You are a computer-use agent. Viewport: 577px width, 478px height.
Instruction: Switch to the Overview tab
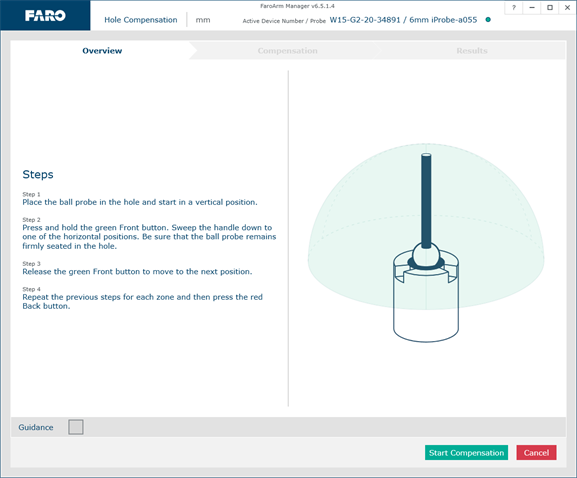[102, 51]
